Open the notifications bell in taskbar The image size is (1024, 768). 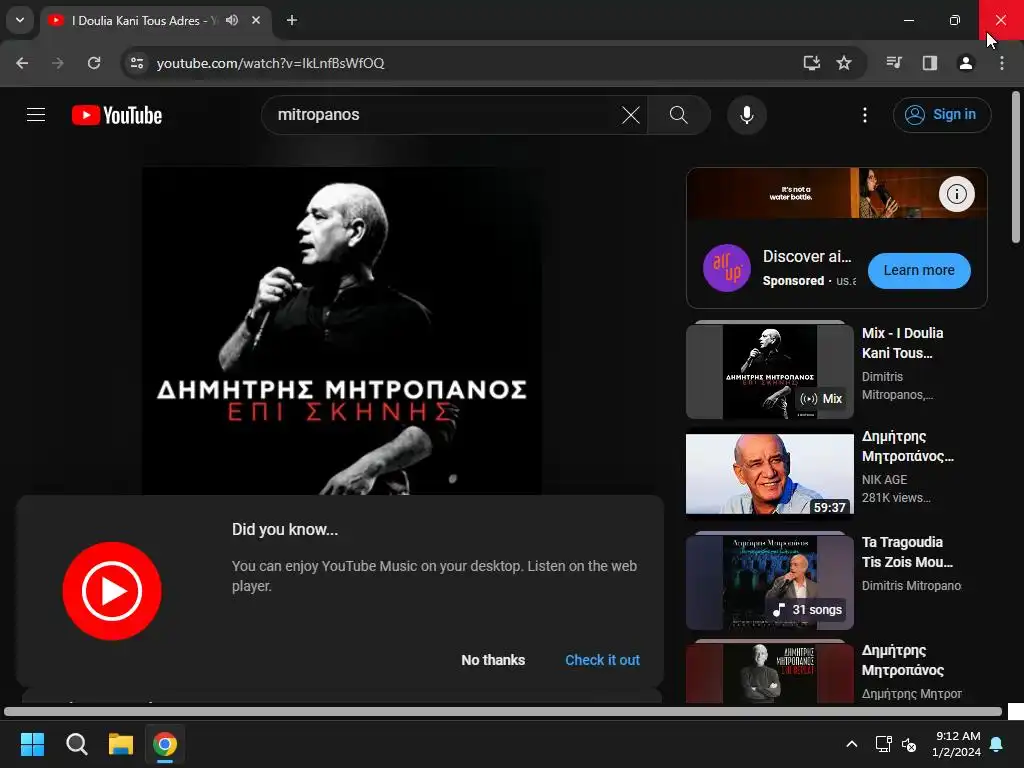997,744
